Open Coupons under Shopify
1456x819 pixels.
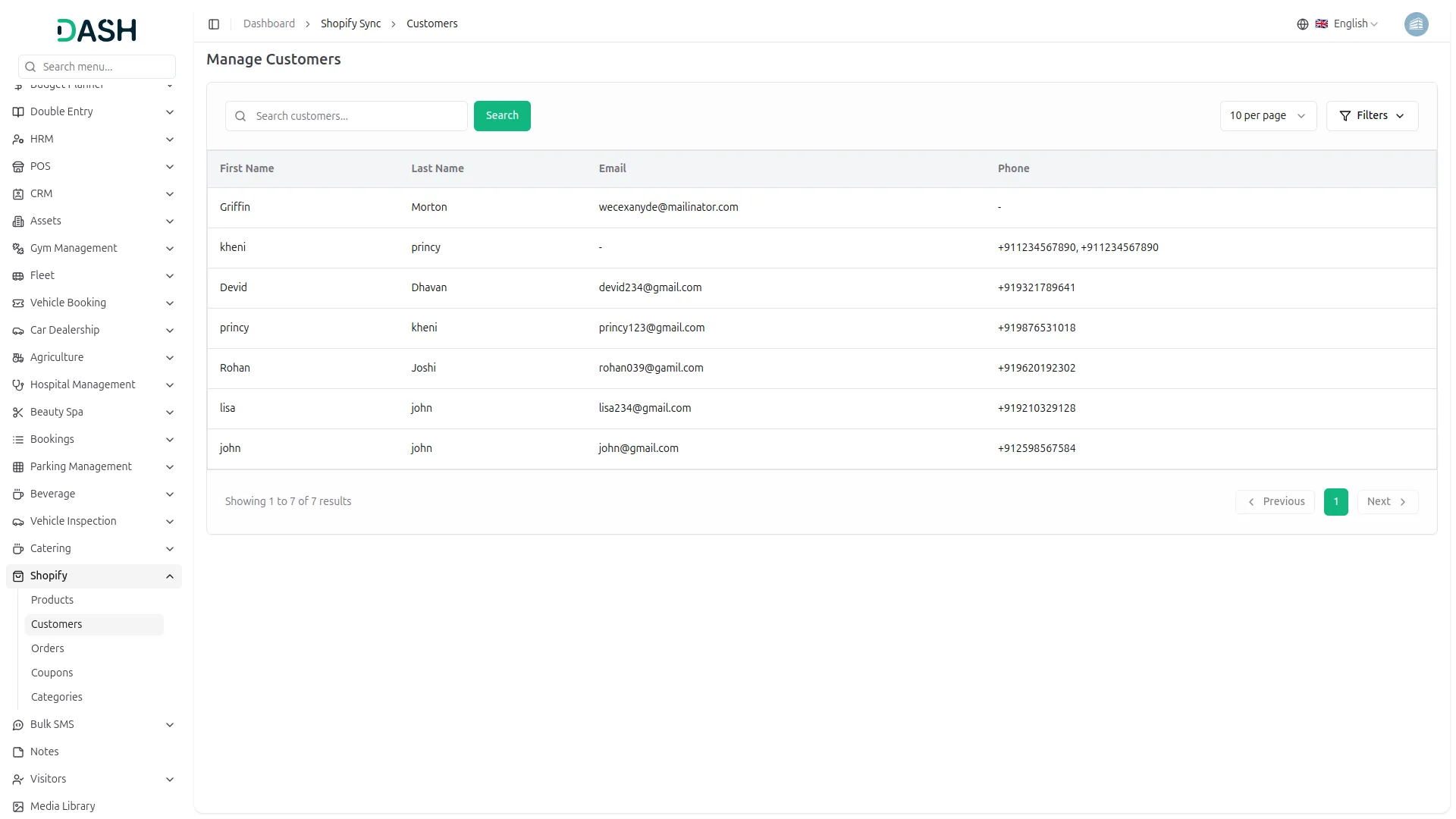click(52, 673)
